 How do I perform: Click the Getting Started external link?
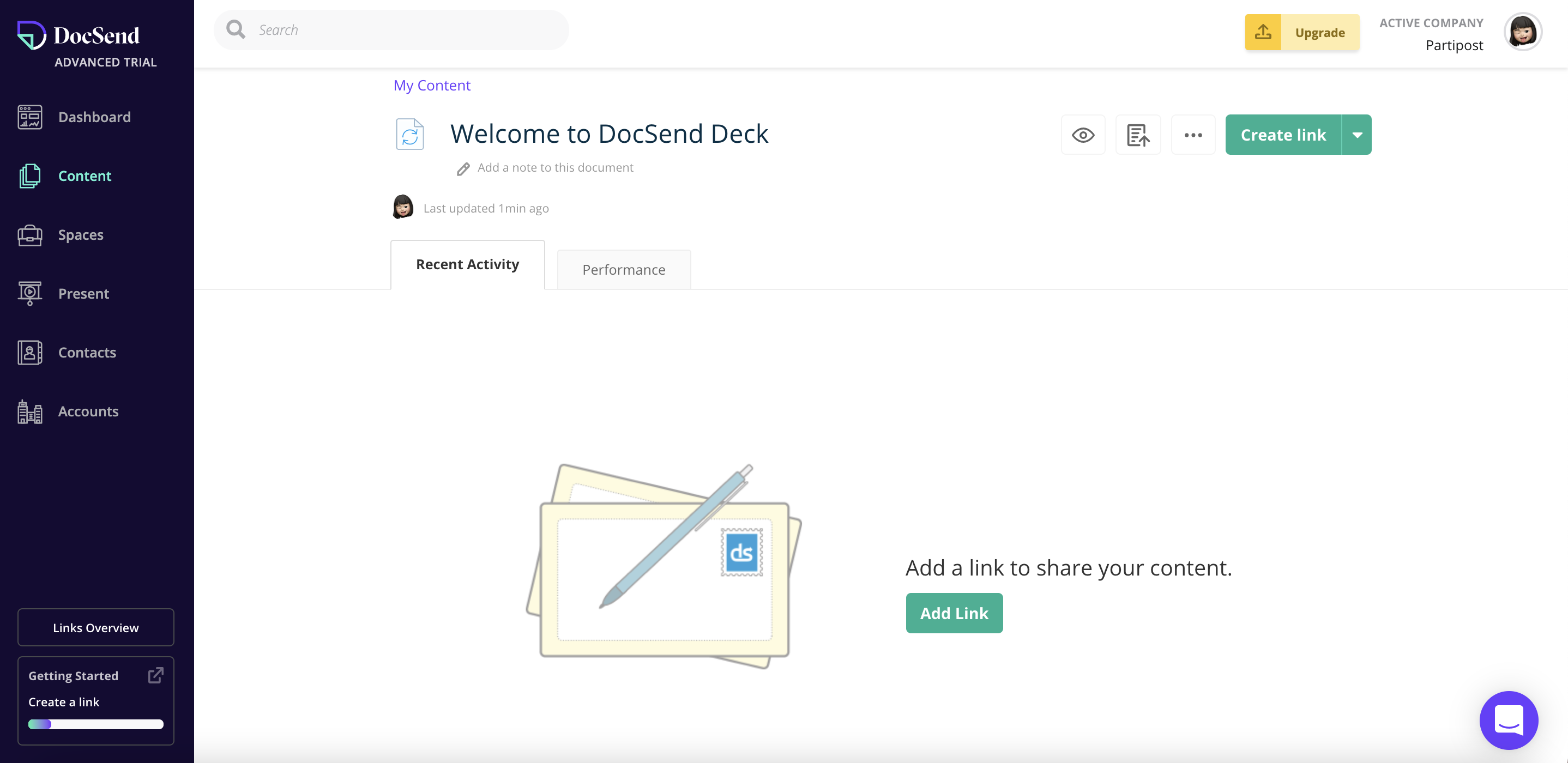tap(156, 675)
